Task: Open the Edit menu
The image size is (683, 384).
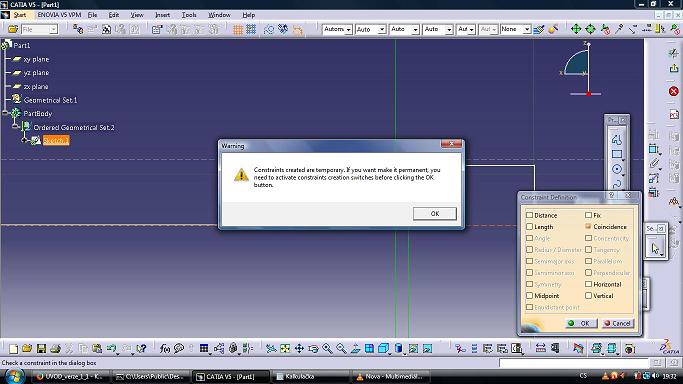Action: click(114, 15)
